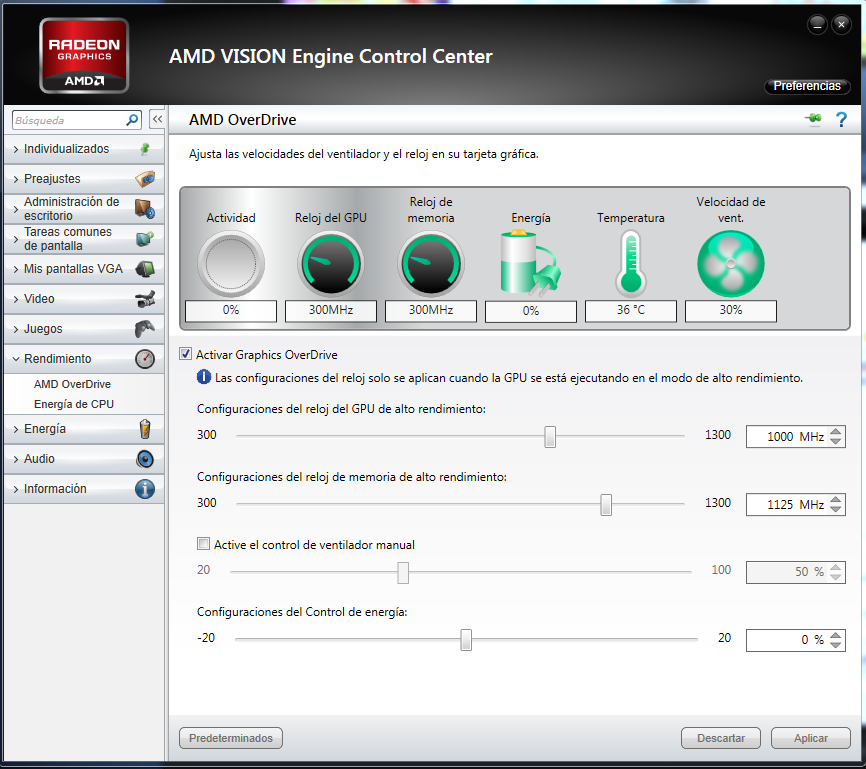Viewport: 866px width, 769px height.
Task: Open help with the question mark icon
Action: pyautogui.click(x=841, y=119)
